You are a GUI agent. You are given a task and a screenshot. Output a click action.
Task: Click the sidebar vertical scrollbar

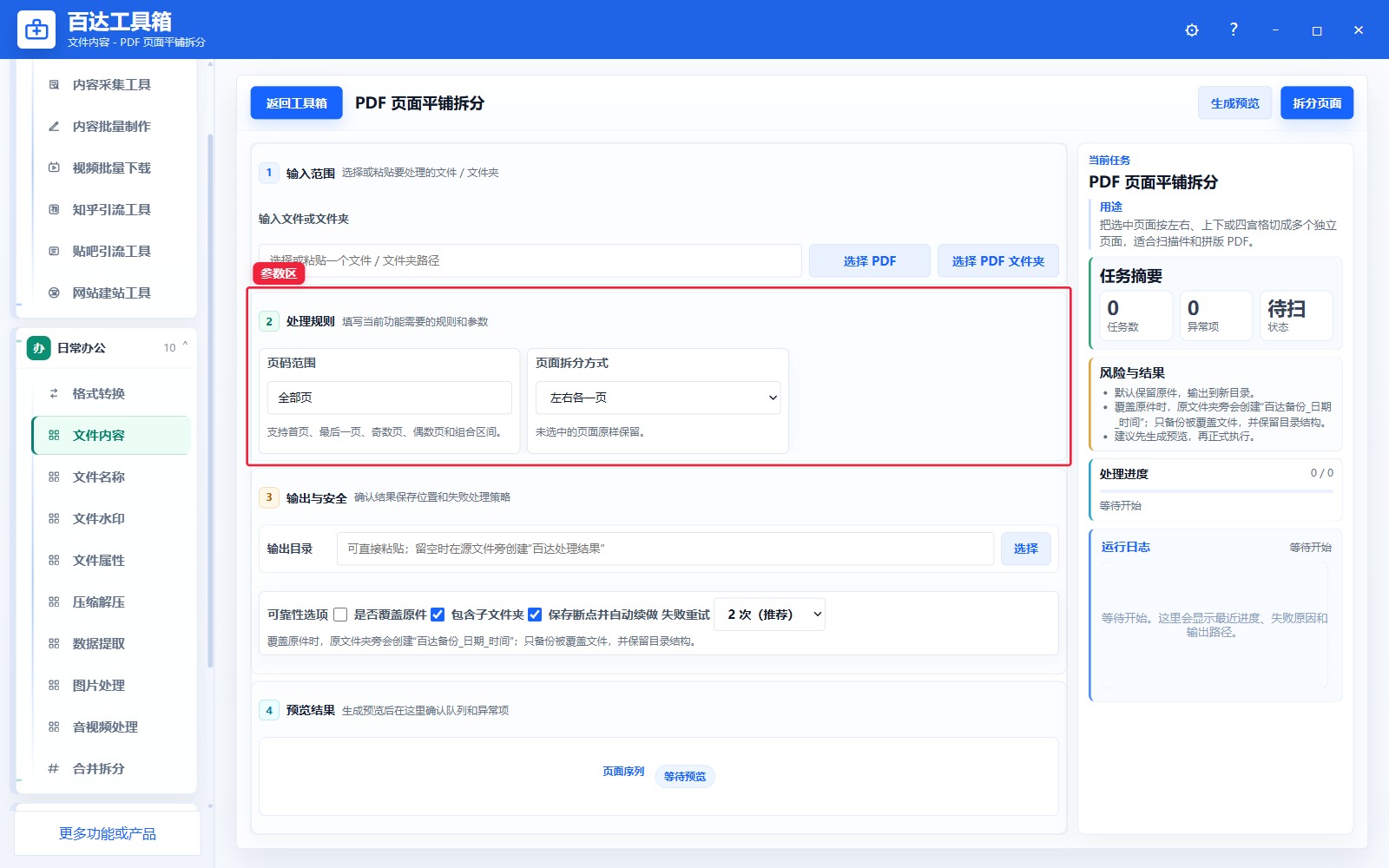coord(210,399)
